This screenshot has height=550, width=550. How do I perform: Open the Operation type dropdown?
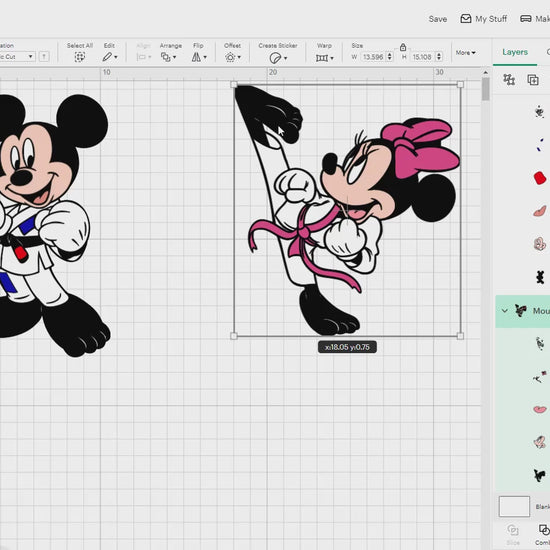(x=18, y=56)
